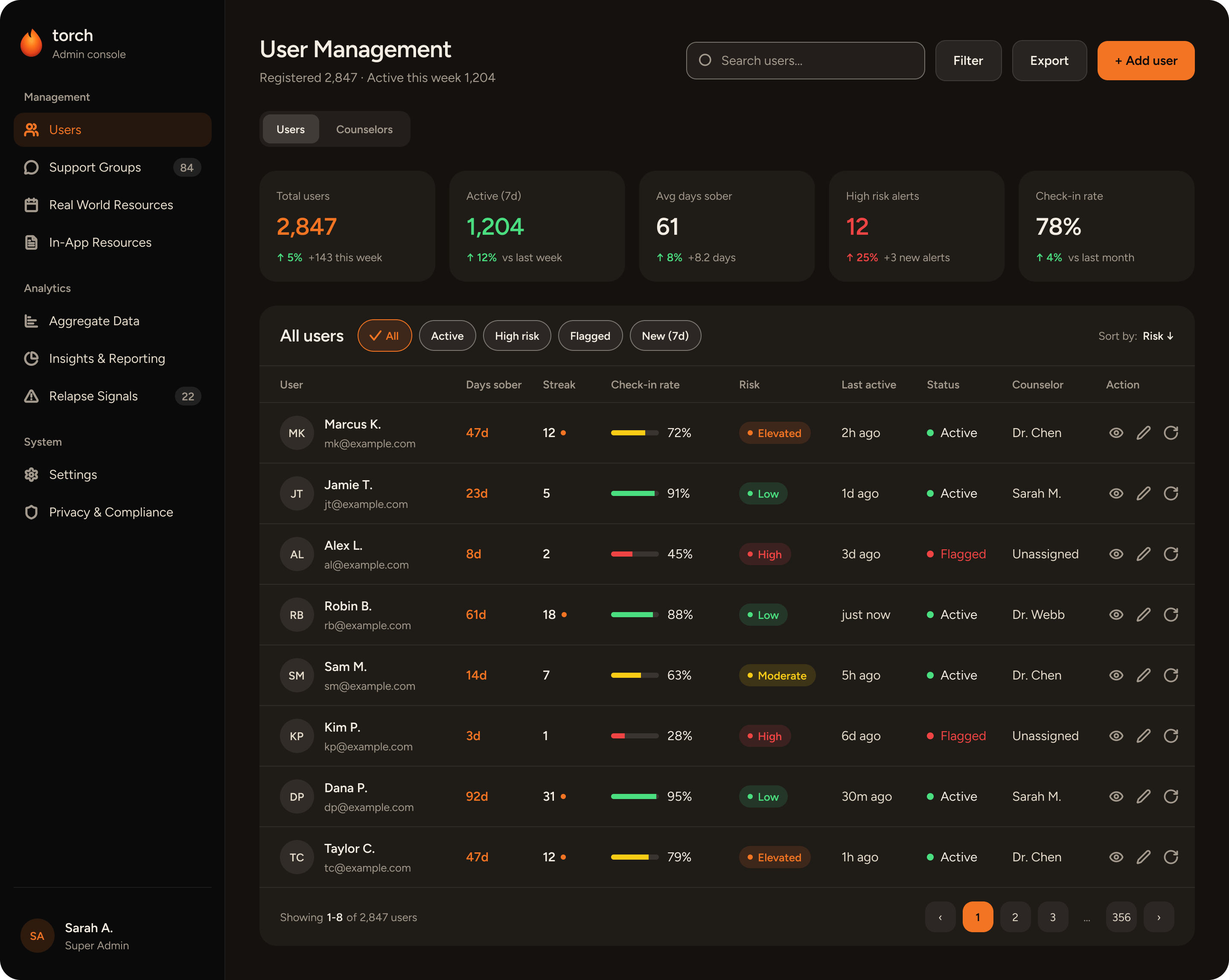Screen dimensions: 1229x980
Task: Switch to the Counselors tab
Action: pyautogui.click(x=364, y=129)
